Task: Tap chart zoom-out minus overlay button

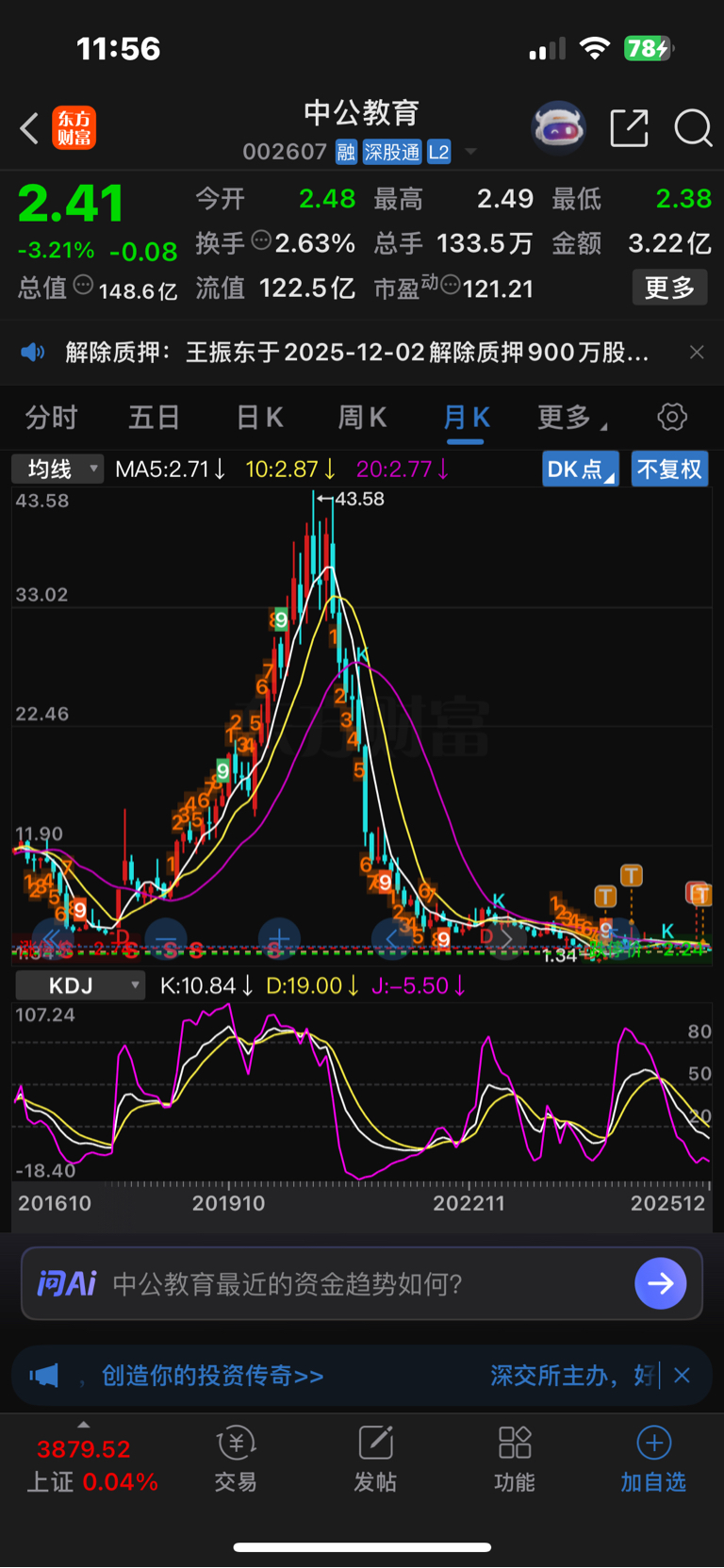Action: click(x=166, y=938)
